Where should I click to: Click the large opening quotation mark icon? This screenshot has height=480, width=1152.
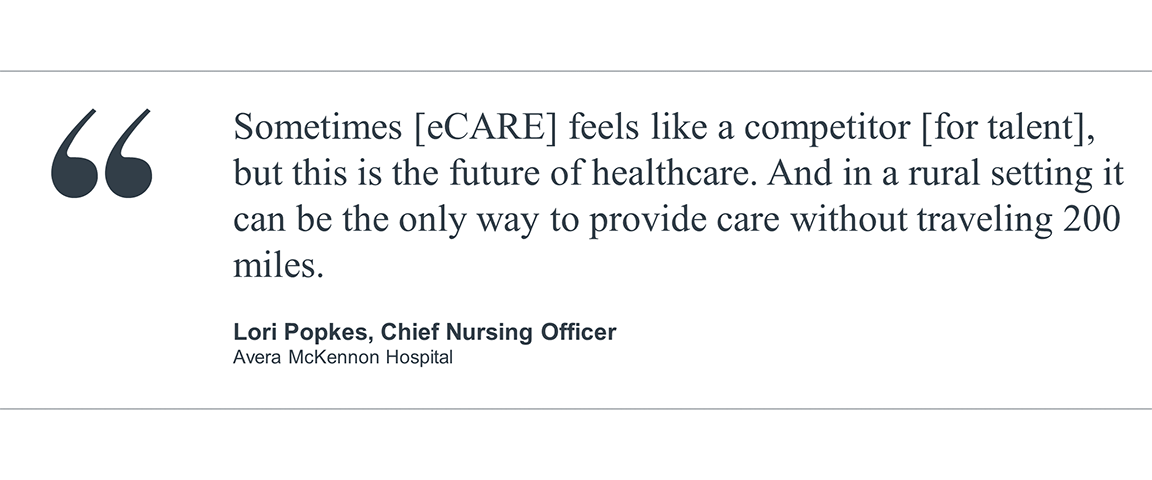(102, 152)
